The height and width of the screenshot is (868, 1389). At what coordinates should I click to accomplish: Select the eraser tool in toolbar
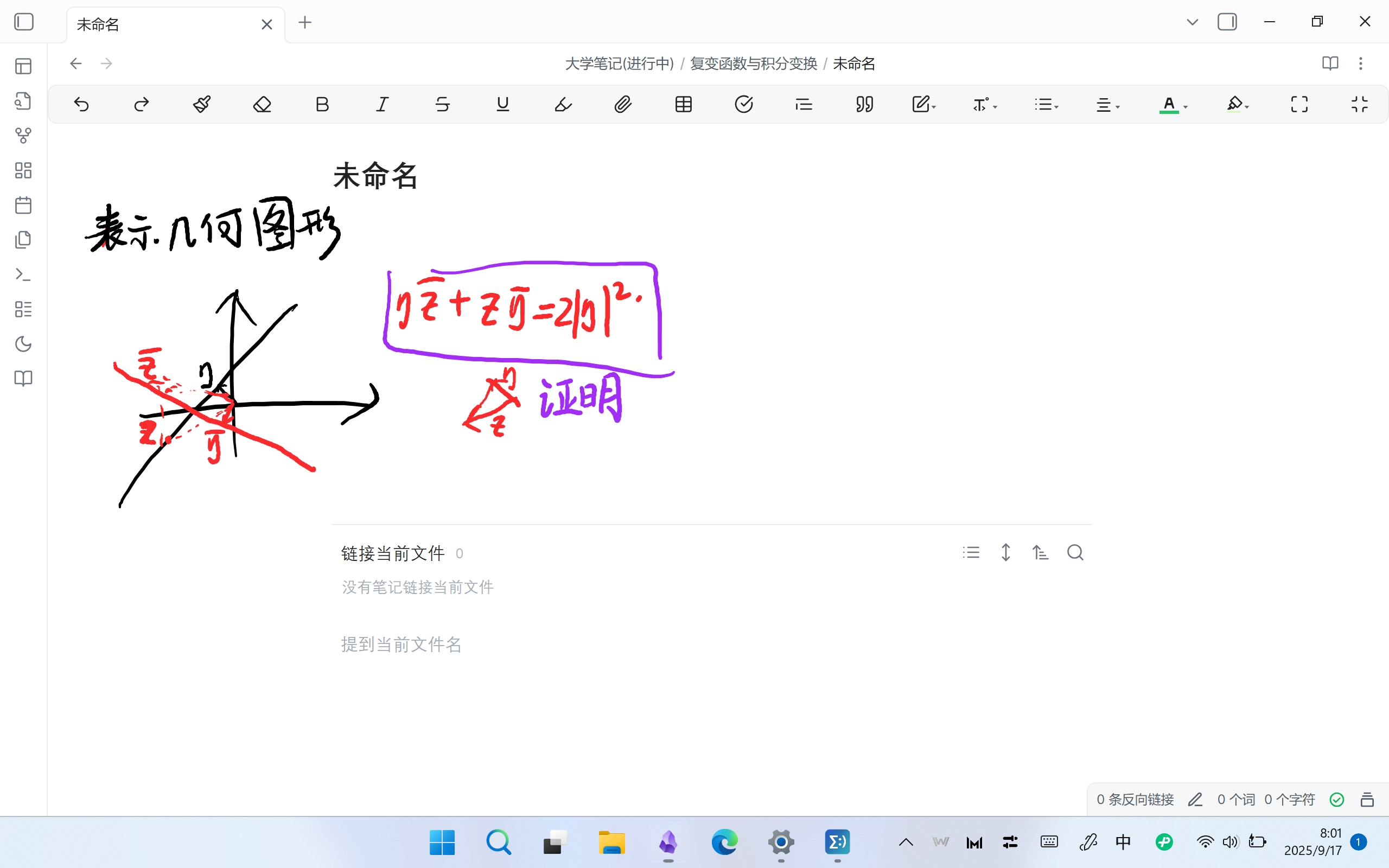[262, 105]
